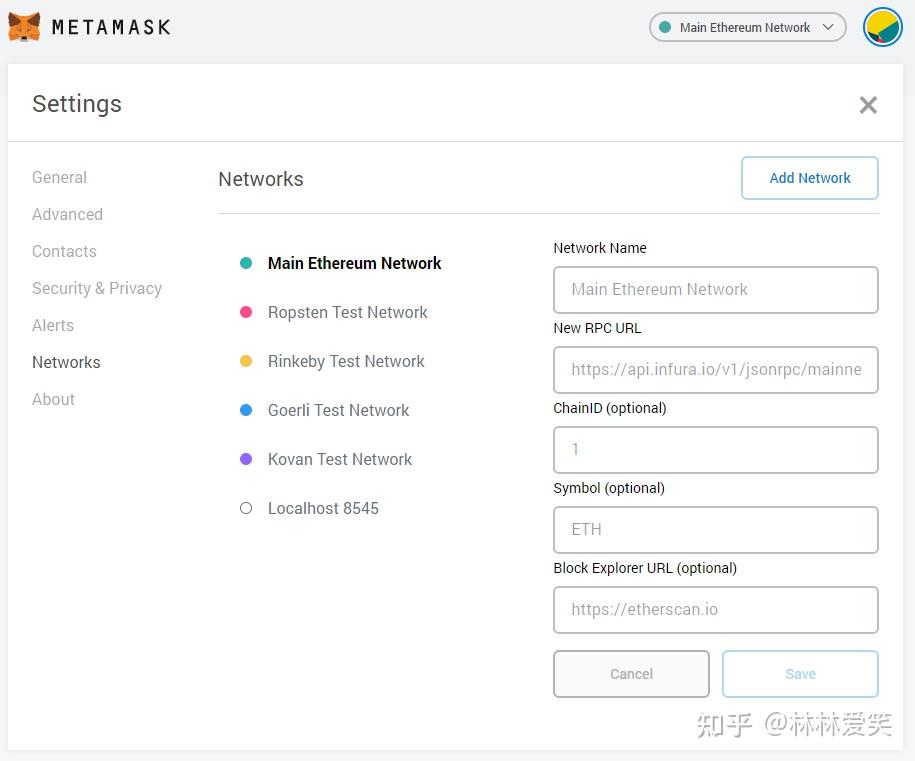Click the empty circle beside Localhost 8545

tap(246, 508)
